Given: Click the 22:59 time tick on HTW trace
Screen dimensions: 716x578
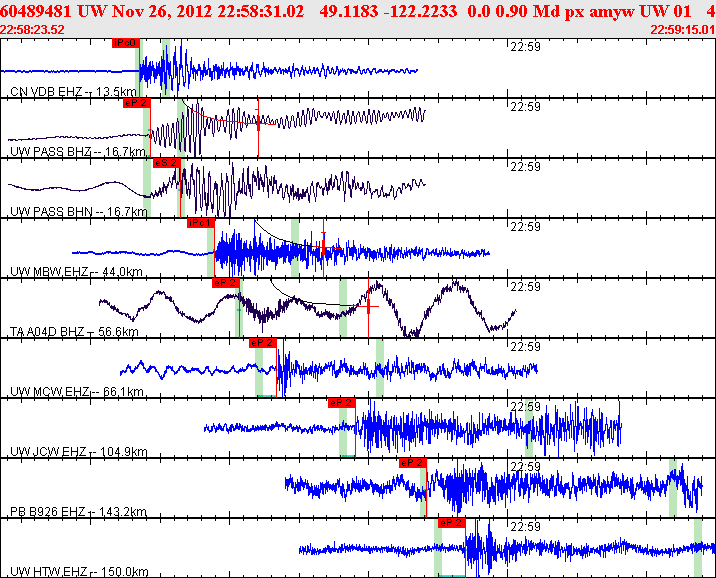Looking at the screenshot, I should pyautogui.click(x=525, y=526).
